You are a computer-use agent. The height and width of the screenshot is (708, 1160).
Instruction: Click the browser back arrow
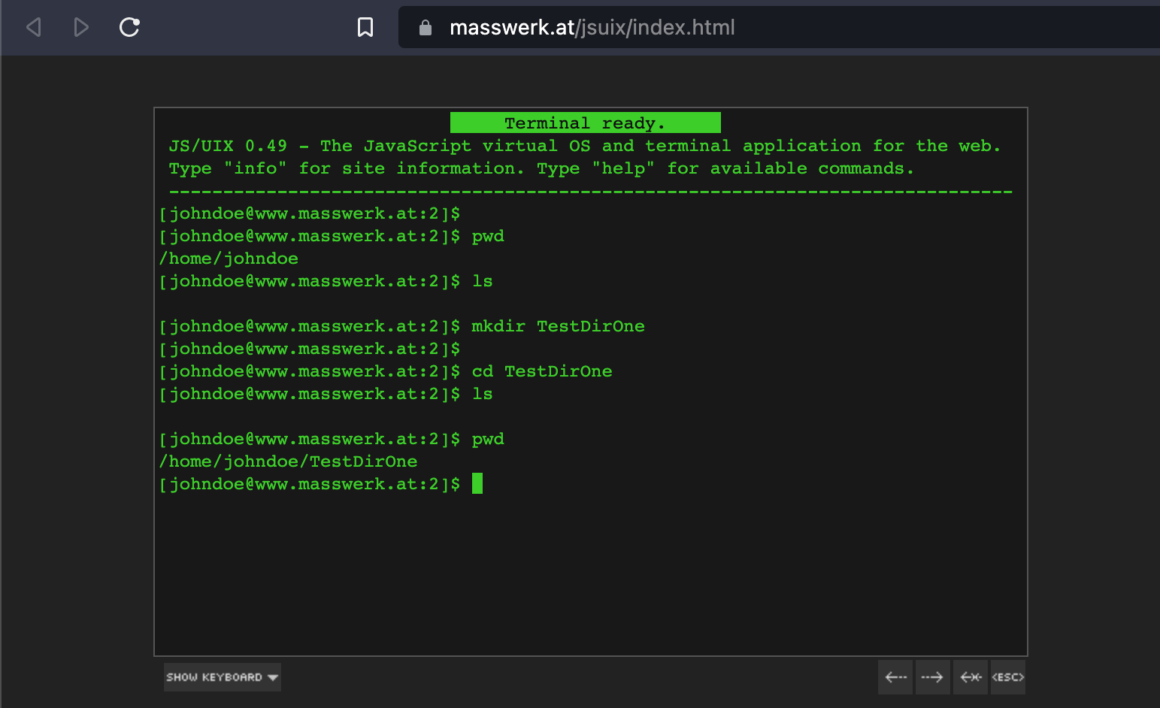click(x=33, y=27)
